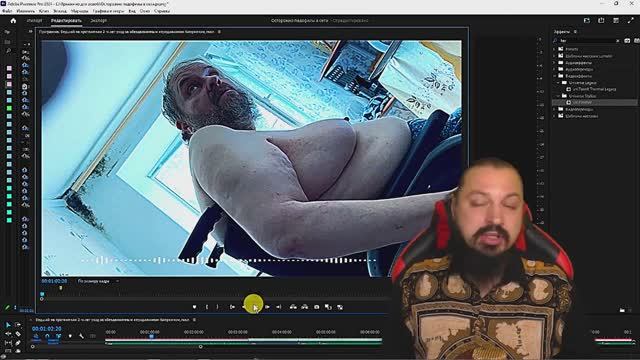Click the timeline playhead marker
640x360 pixels.
(x=151, y=336)
